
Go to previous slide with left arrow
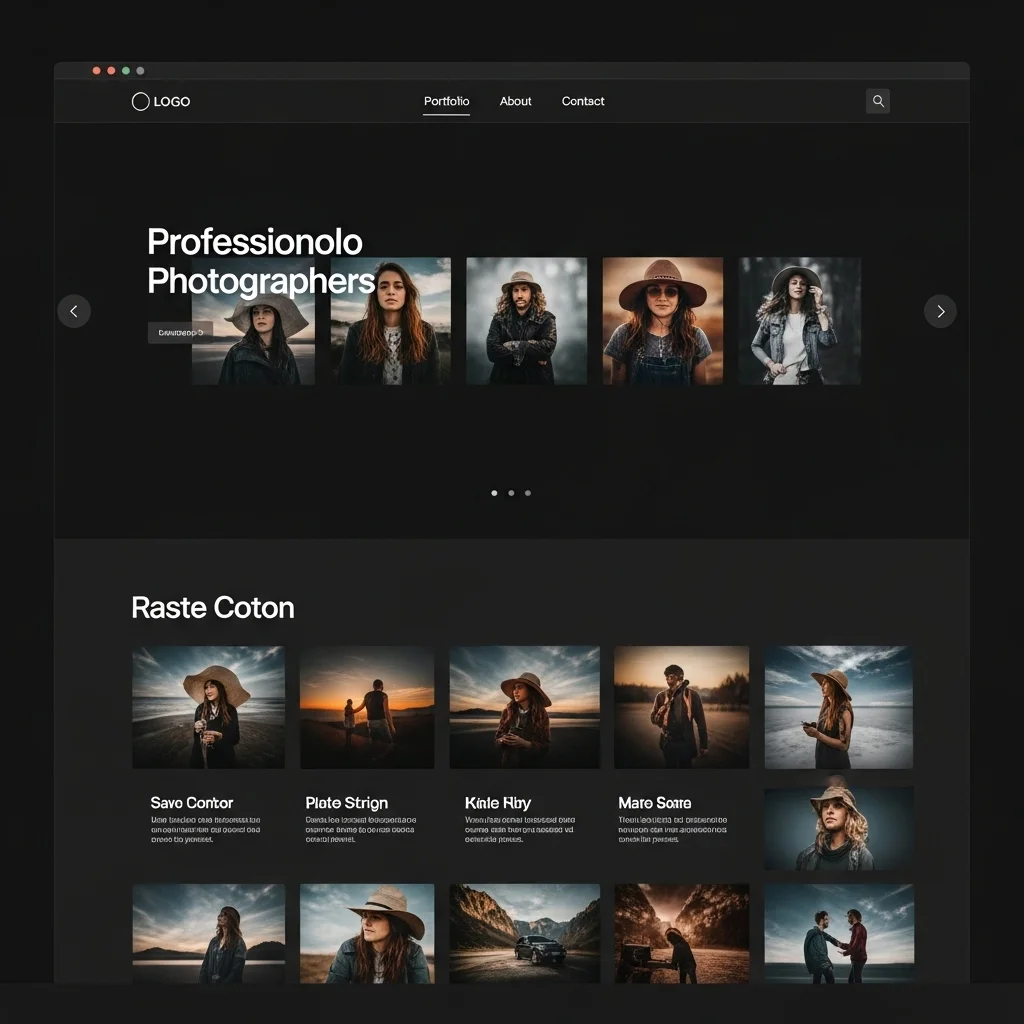[x=74, y=311]
